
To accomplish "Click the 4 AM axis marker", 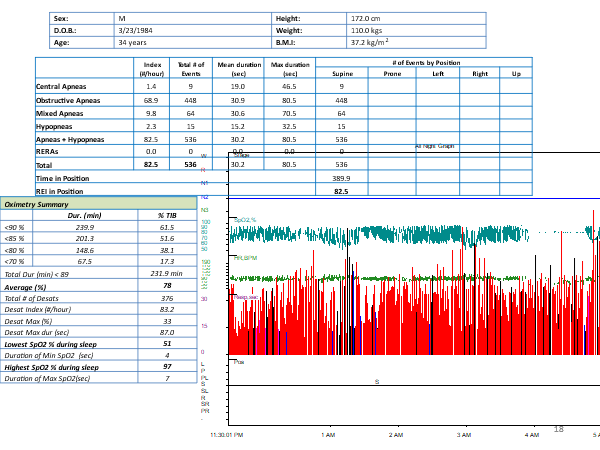I will tap(531, 436).
